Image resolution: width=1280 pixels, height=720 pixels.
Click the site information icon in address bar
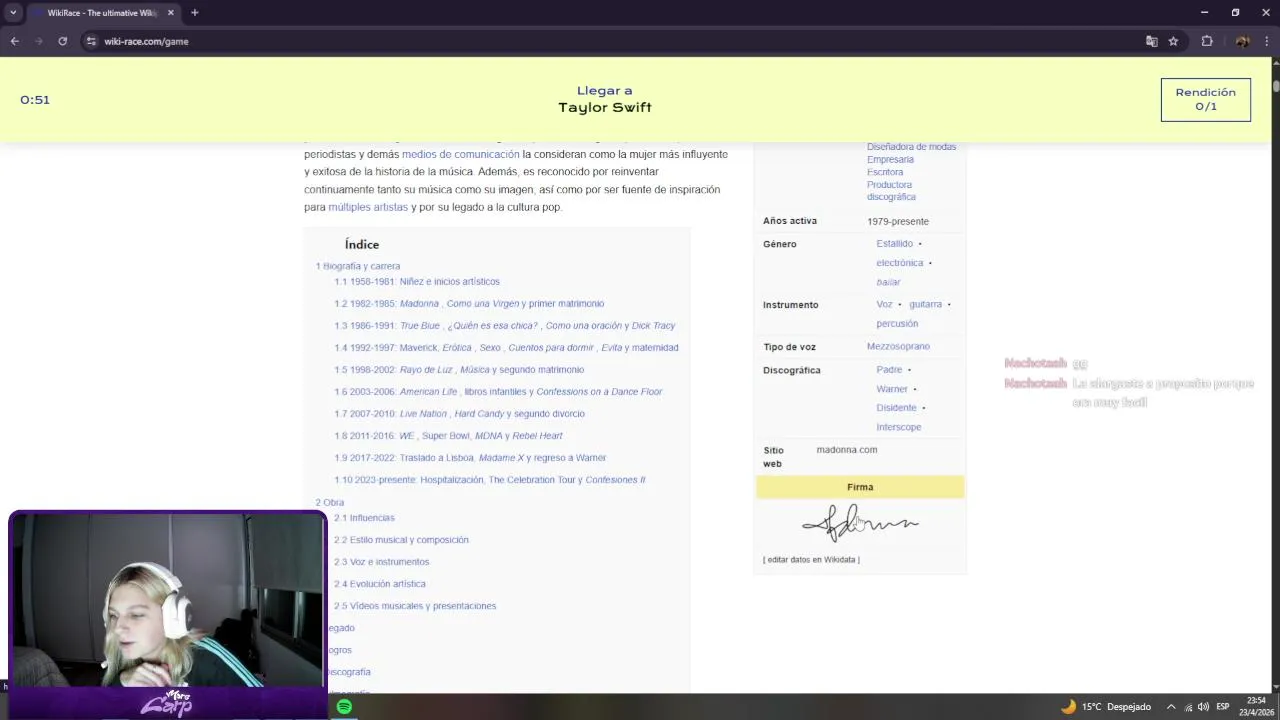[91, 41]
